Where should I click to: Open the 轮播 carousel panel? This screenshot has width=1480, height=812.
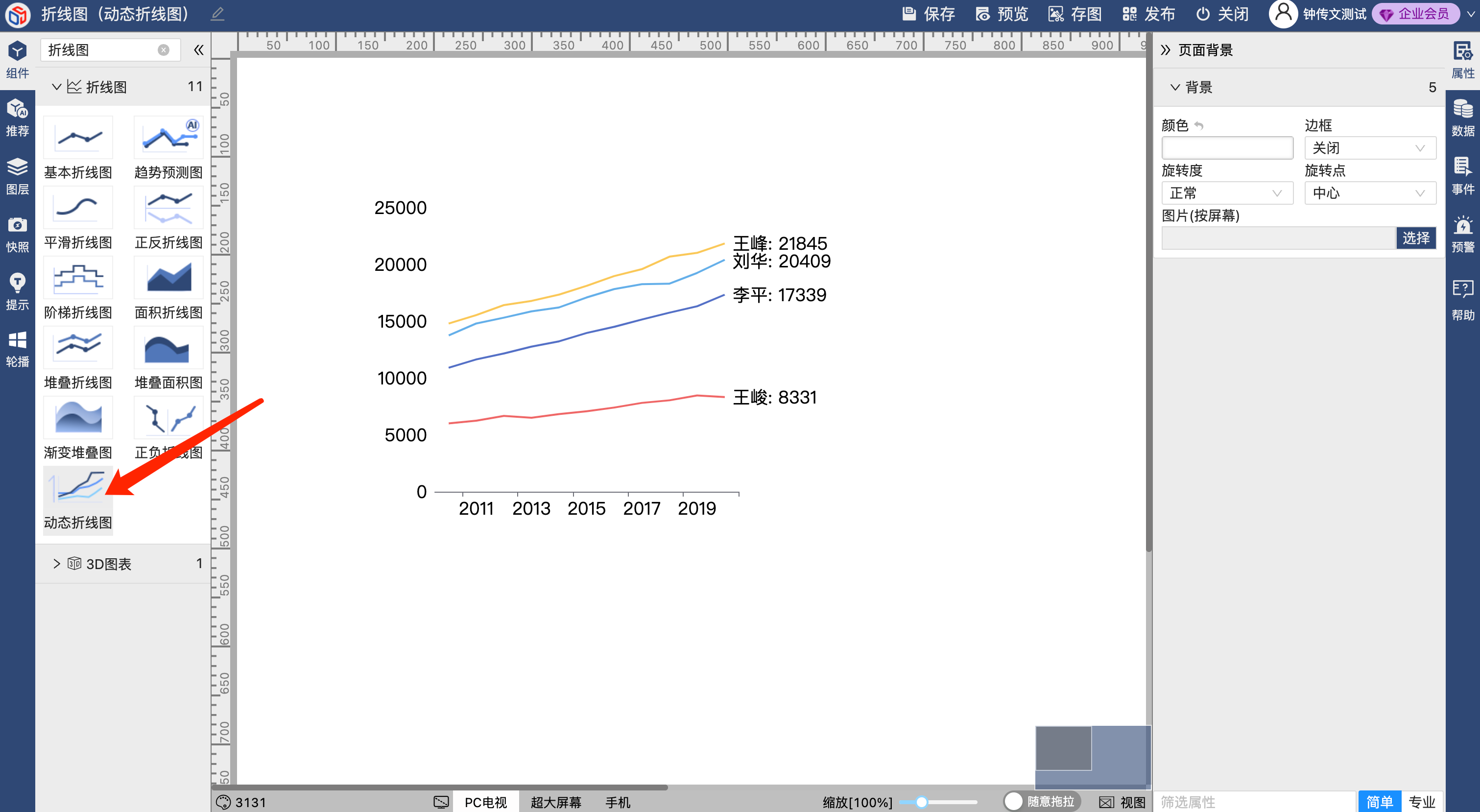tap(17, 349)
